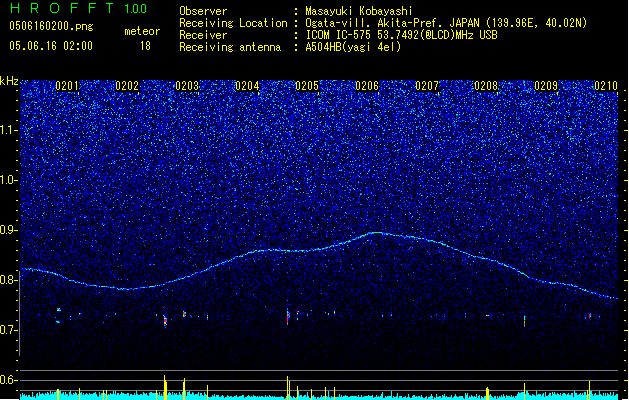Click the Ogata-vill. Akita-Pref. JAPAN location text
This screenshot has height=400, width=629.
446,23
